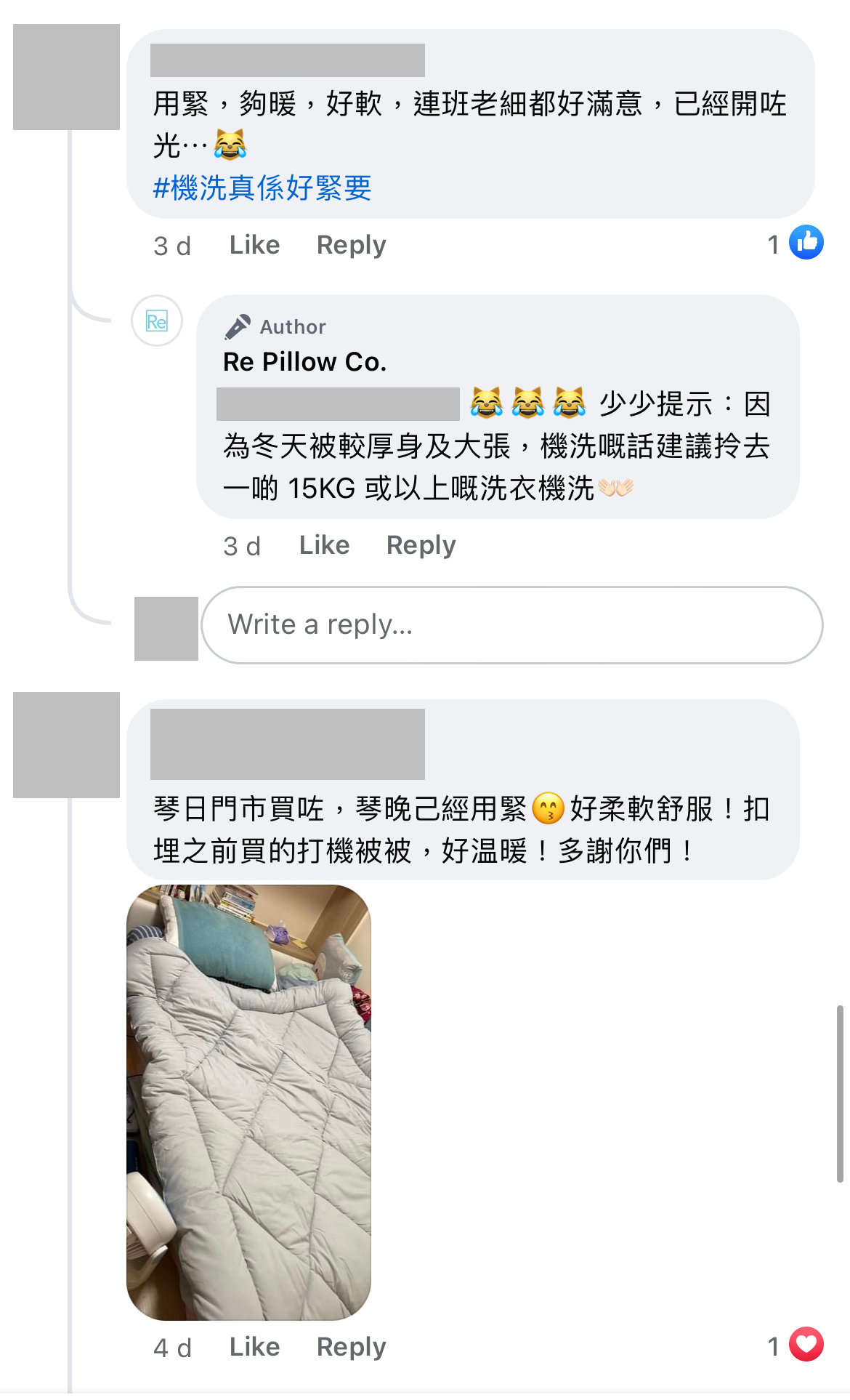Open the Re Pillow Co. profile avatar
The image size is (850, 1400).
[157, 321]
